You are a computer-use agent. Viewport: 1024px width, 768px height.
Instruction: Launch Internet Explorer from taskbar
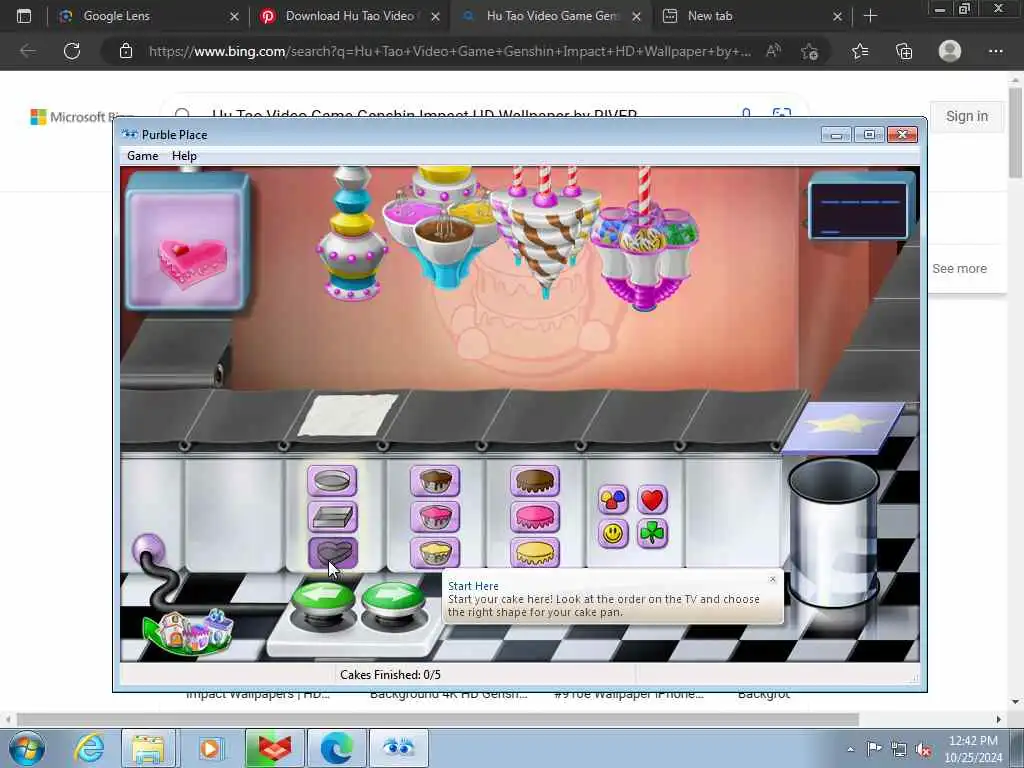pos(89,748)
